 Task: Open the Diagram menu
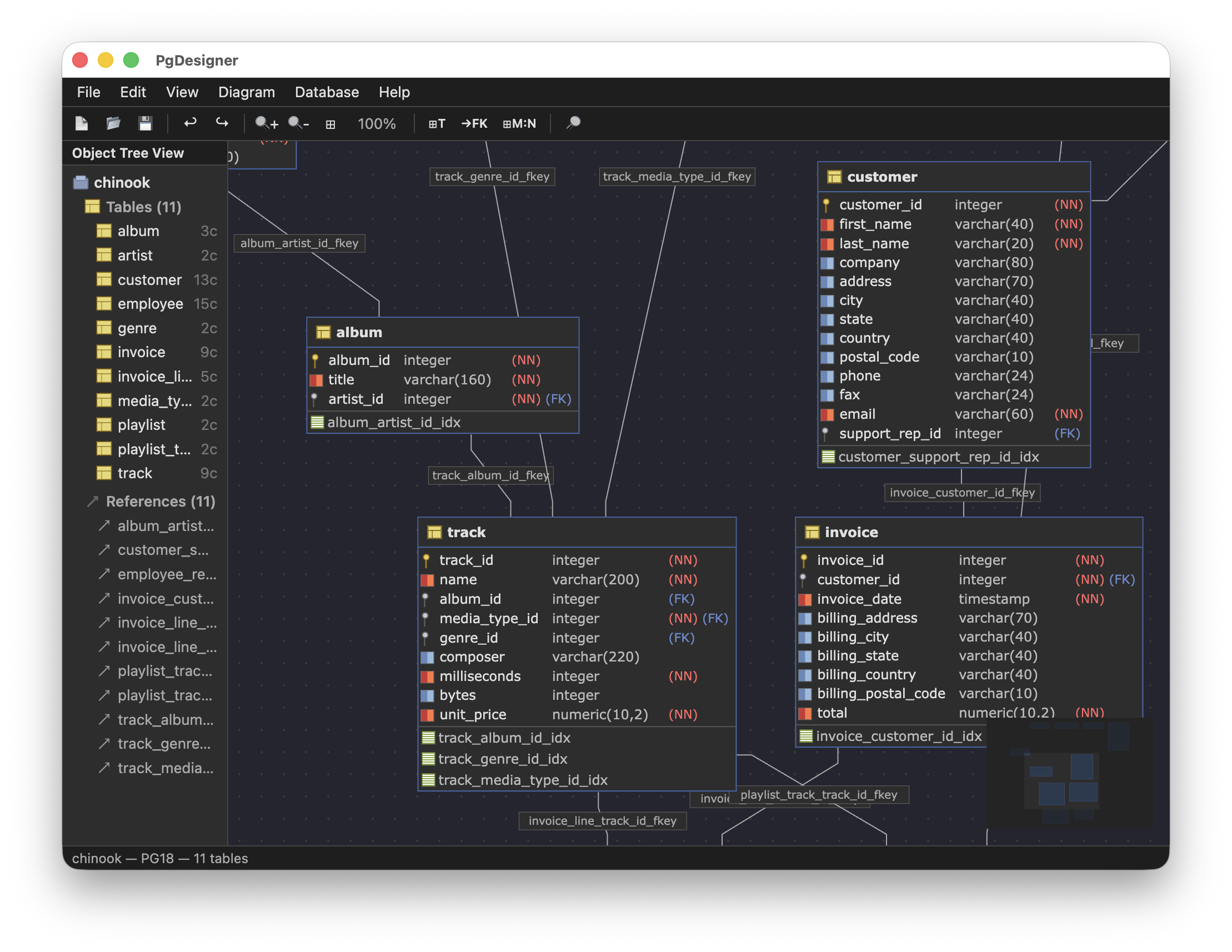247,92
